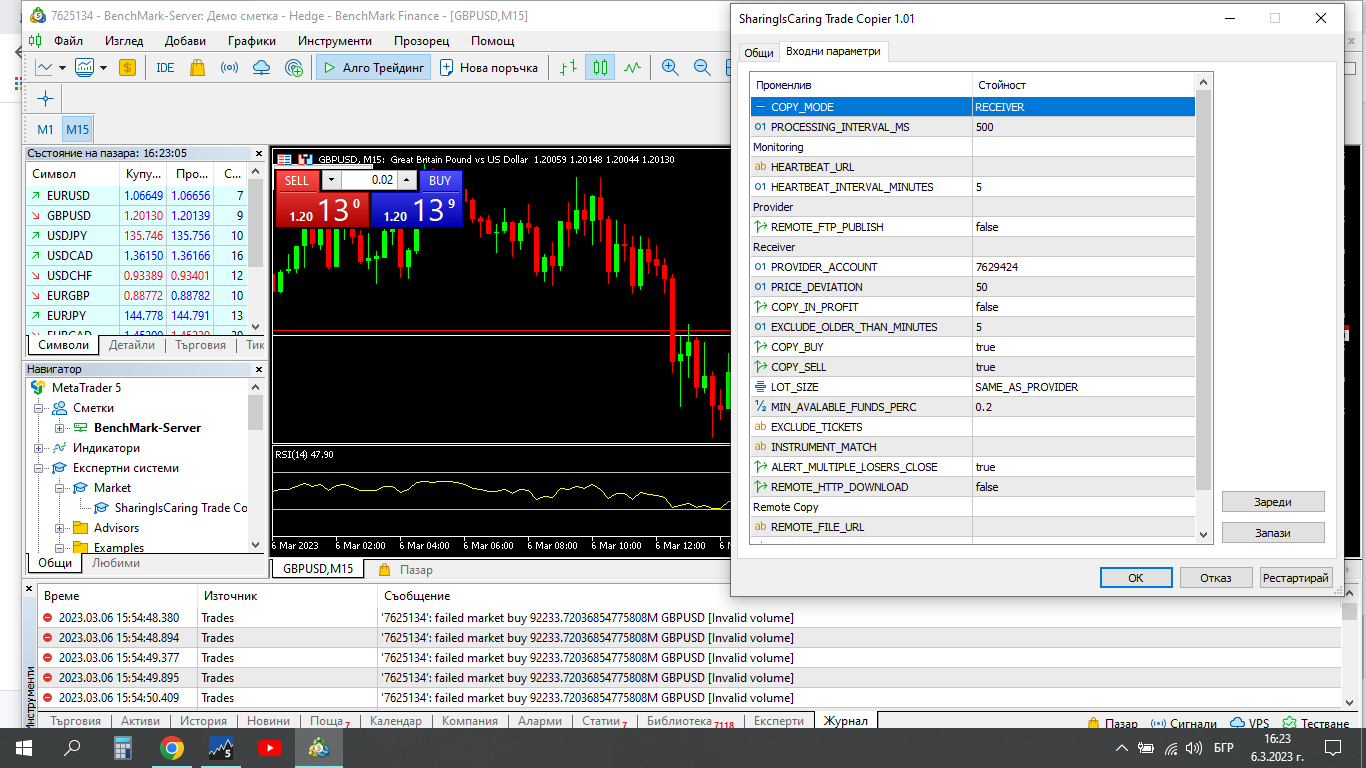Screen dimensions: 1366x768
Task: Collapse the Експертни системи tree node
Action: pyautogui.click(x=40, y=468)
